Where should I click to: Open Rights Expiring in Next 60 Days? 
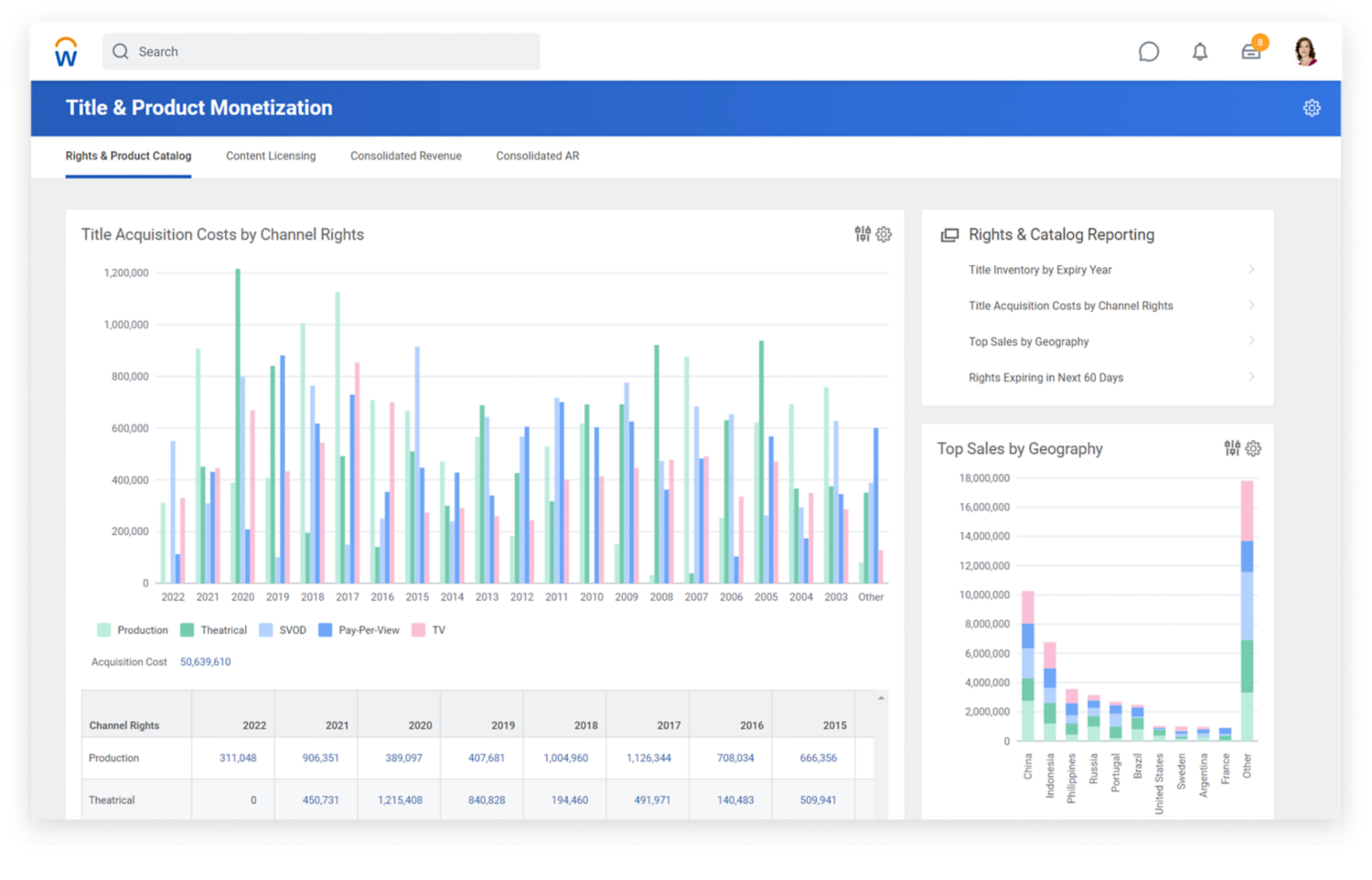pos(1046,377)
